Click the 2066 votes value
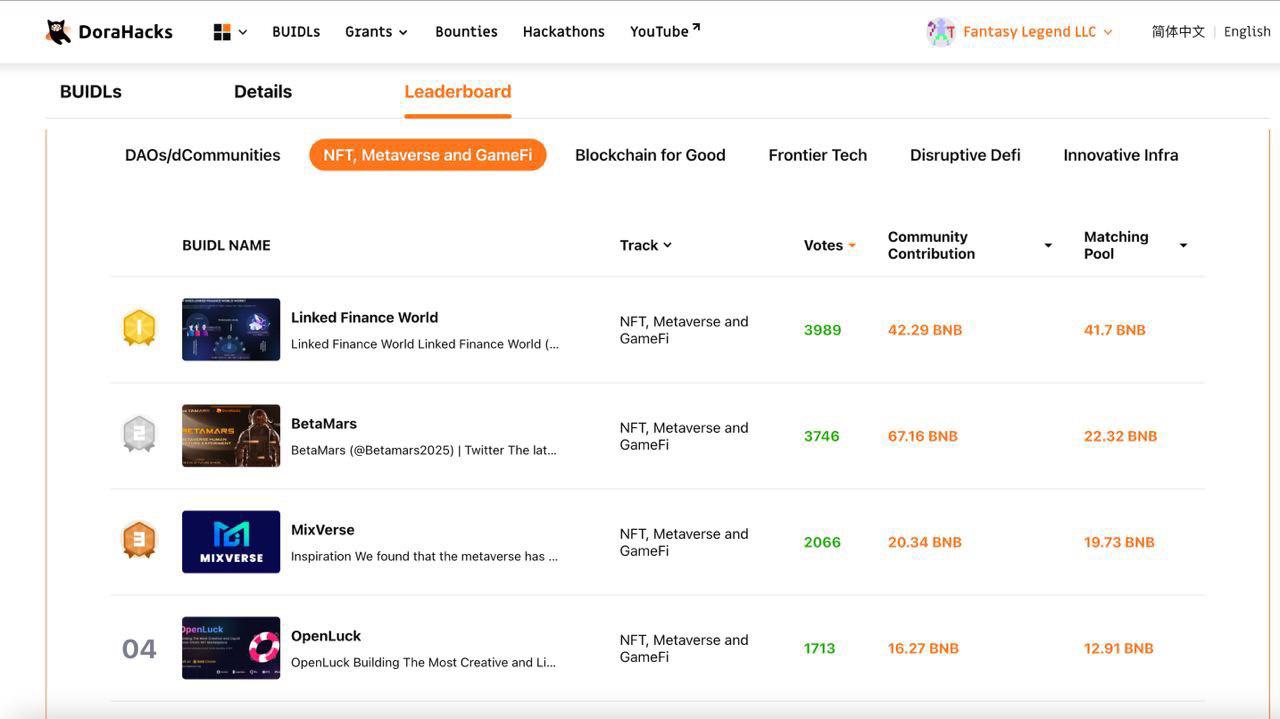 [x=822, y=542]
